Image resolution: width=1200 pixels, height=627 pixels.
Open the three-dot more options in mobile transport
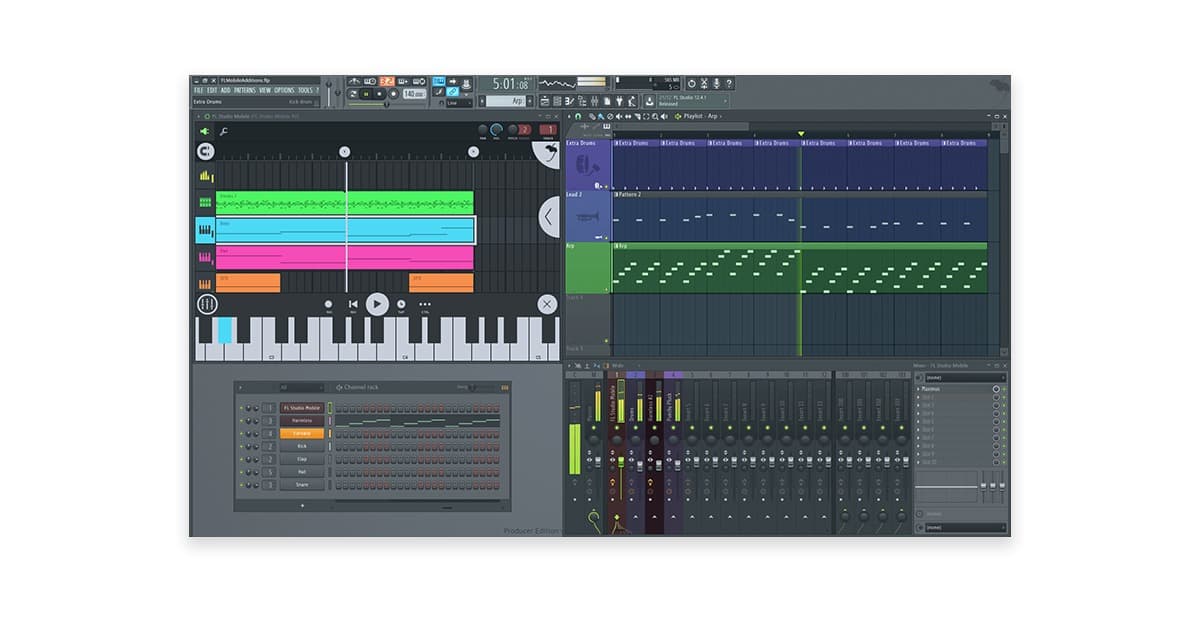(425, 304)
